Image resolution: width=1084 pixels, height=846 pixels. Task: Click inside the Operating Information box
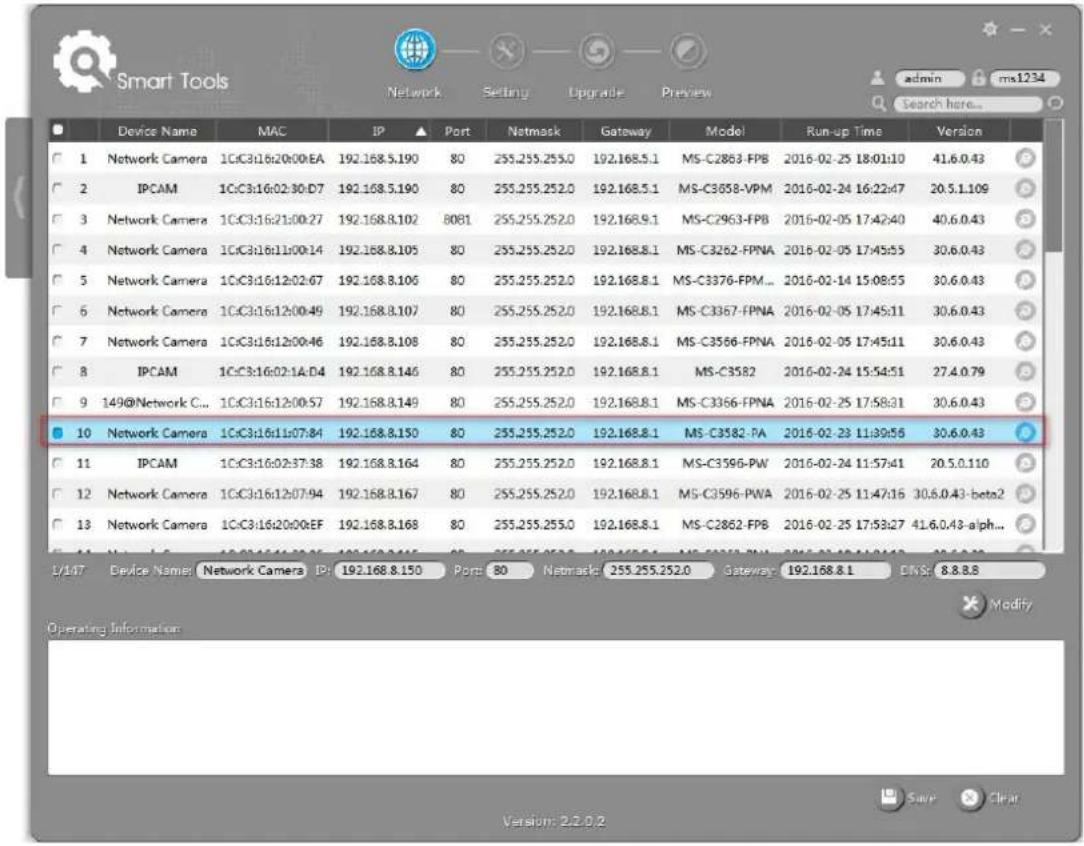coord(556,707)
